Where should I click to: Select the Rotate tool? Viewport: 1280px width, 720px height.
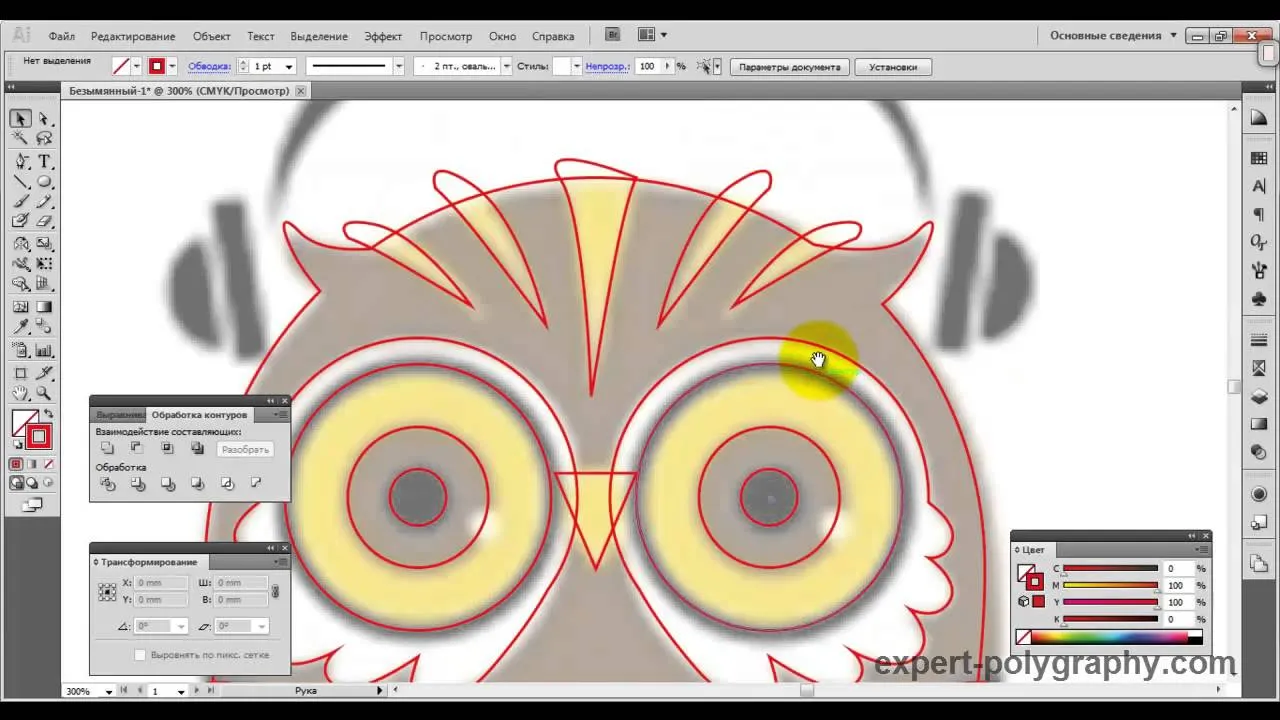tap(20, 244)
